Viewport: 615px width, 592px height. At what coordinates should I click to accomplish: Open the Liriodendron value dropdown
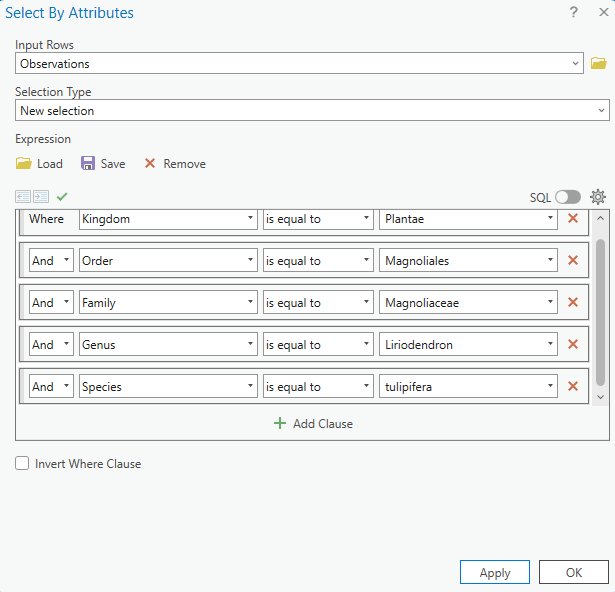pyautogui.click(x=468, y=344)
